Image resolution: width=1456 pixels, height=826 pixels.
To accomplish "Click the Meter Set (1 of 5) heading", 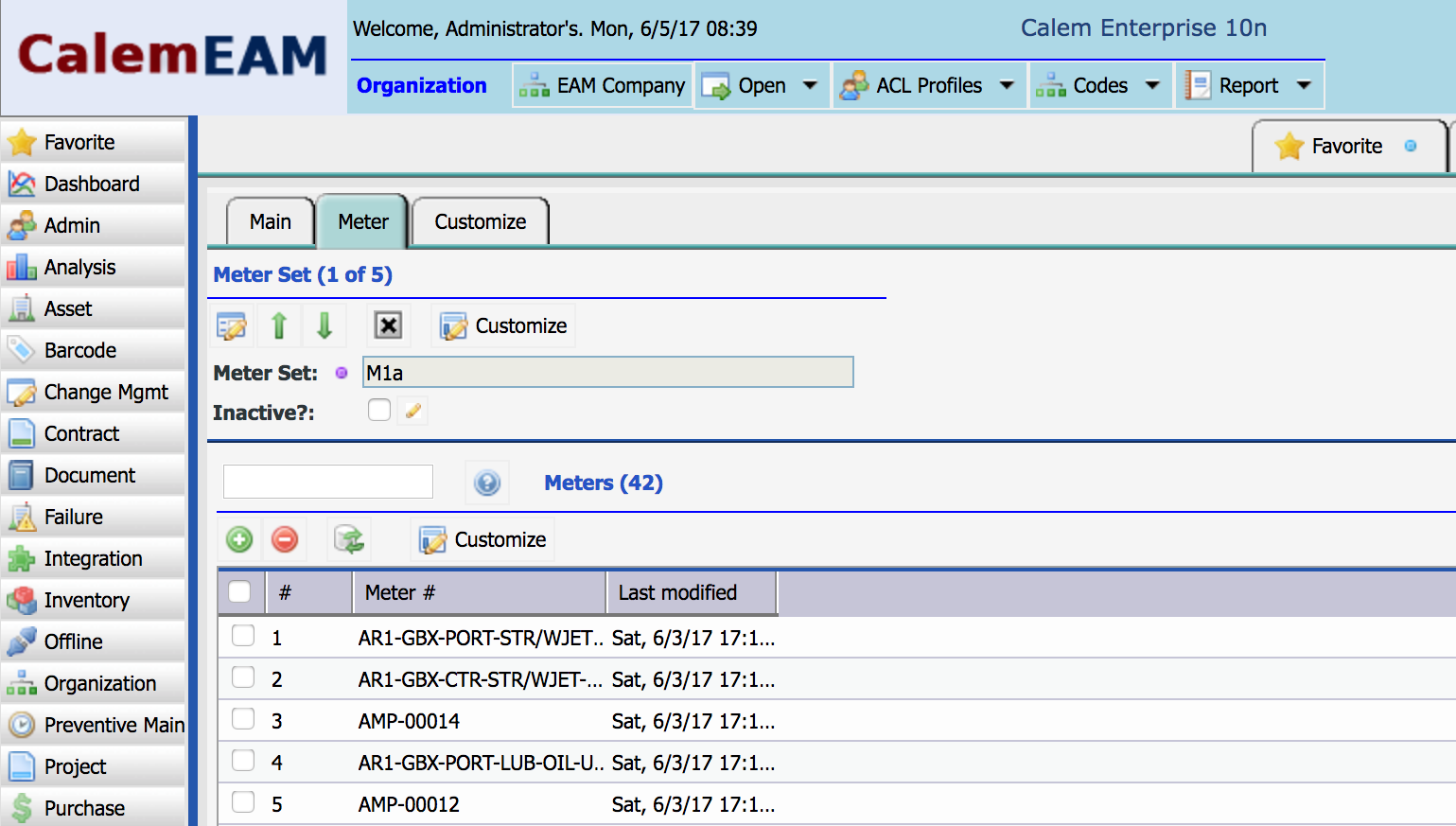I will tap(303, 274).
